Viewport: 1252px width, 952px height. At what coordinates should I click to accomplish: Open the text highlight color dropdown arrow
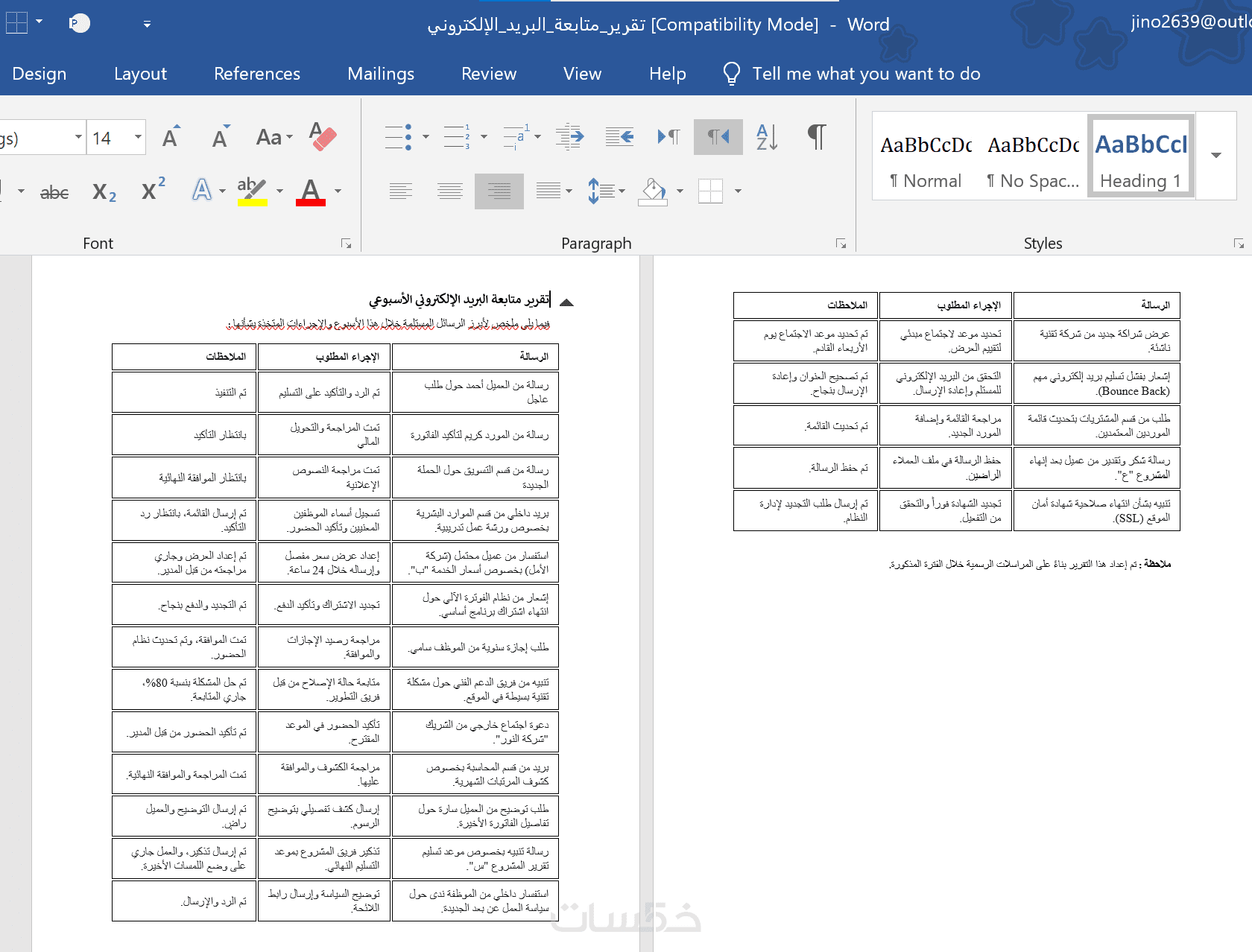[x=279, y=191]
